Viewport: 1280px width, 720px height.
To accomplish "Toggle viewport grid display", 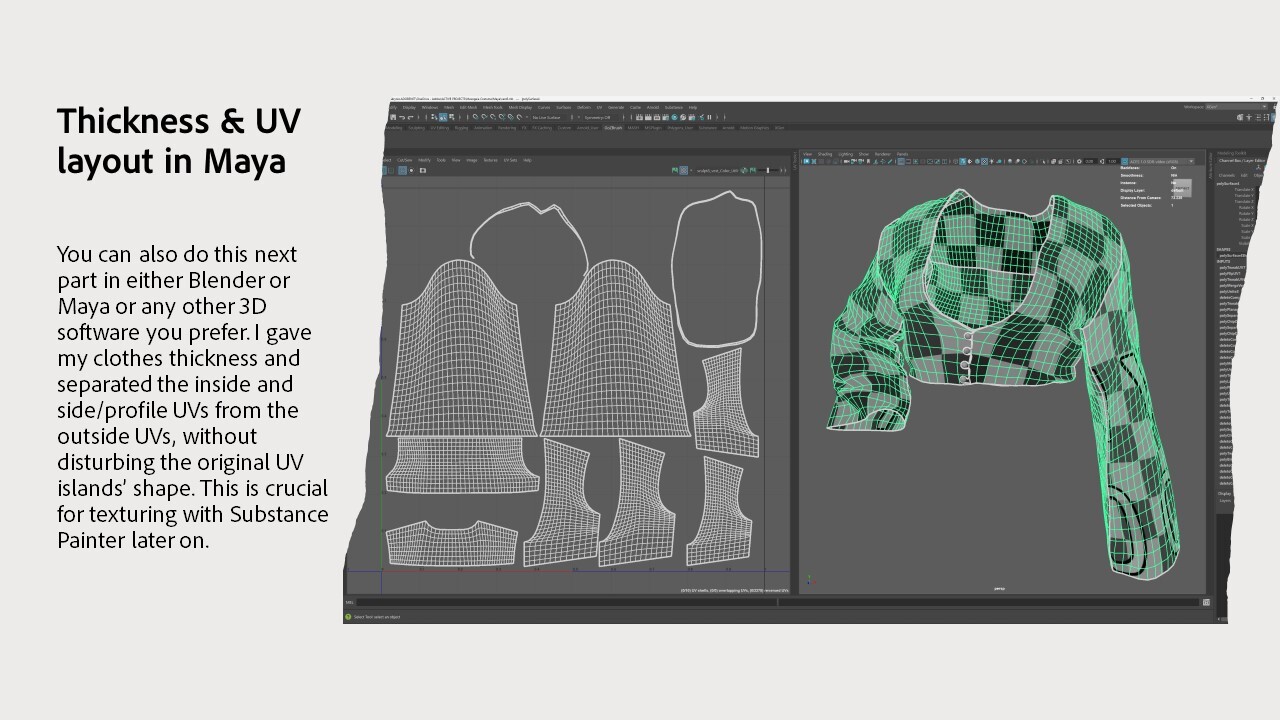I will coord(901,162).
